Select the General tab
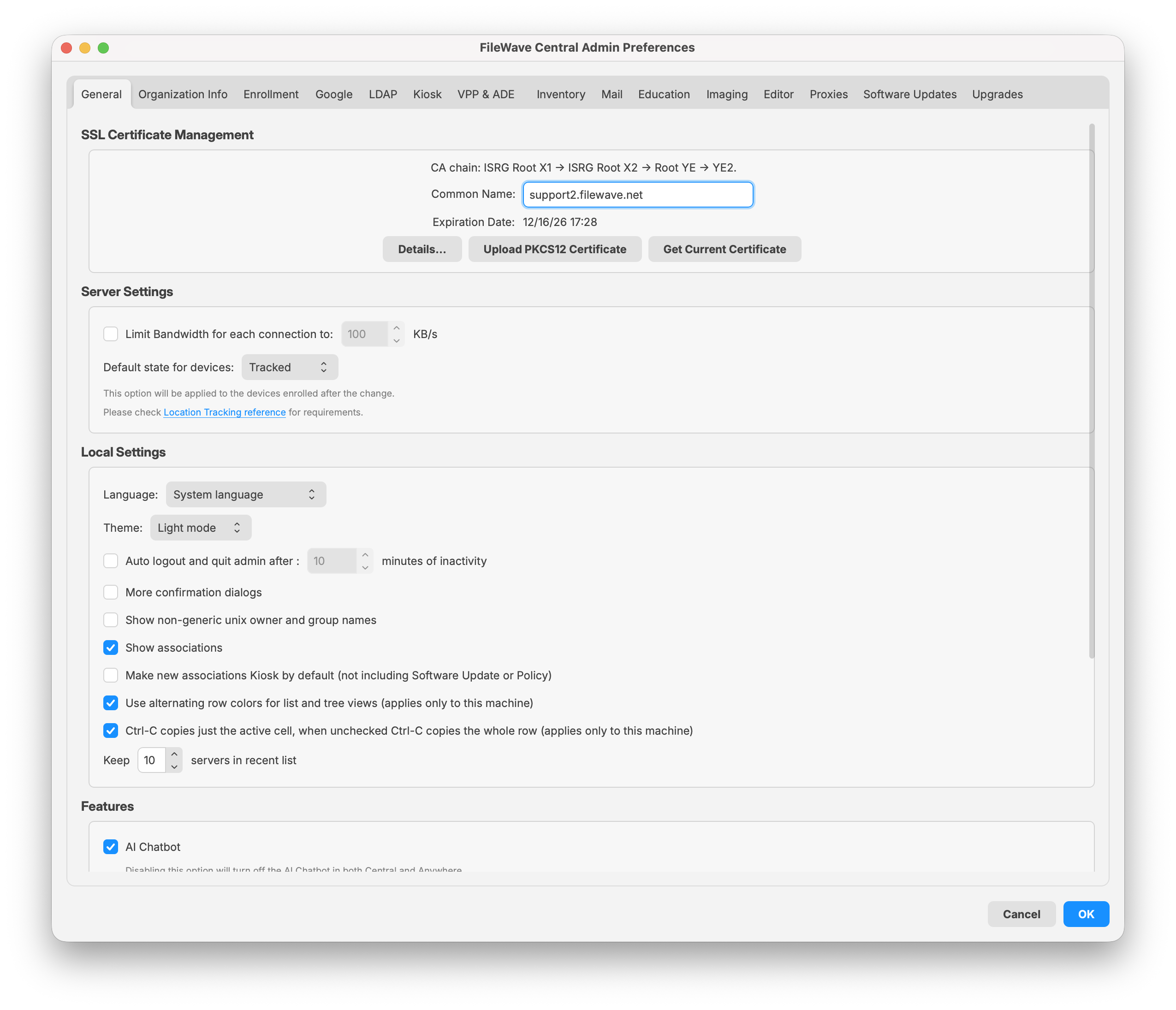This screenshot has width=1176, height=1010. 101,94
